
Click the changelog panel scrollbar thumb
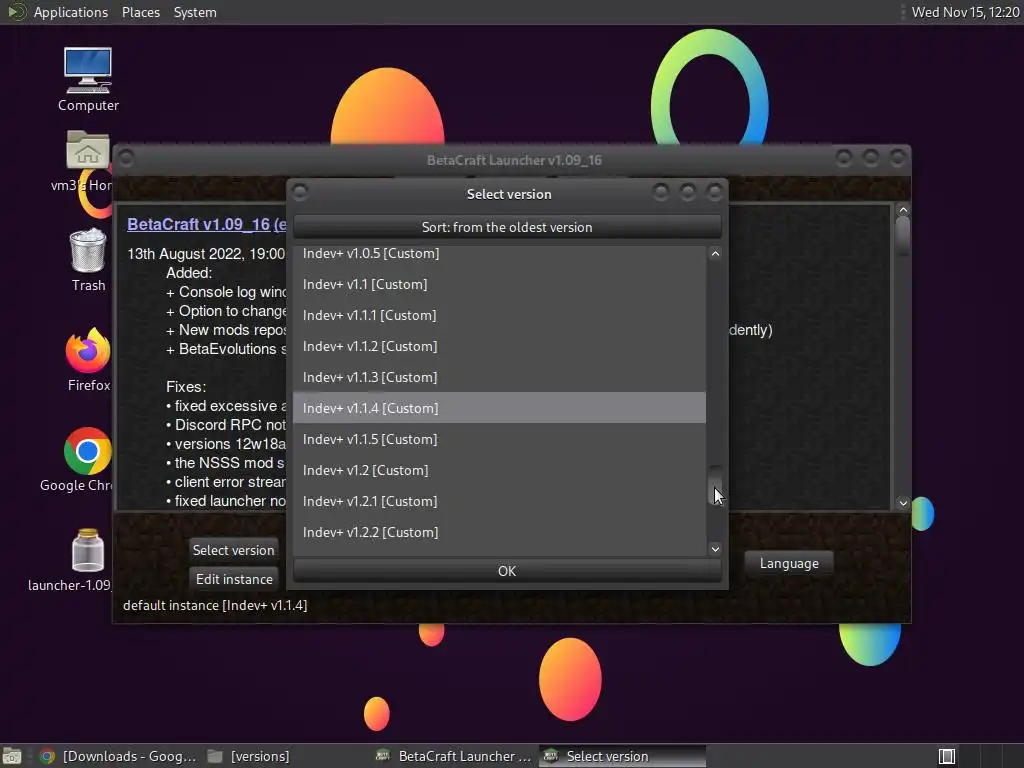903,236
